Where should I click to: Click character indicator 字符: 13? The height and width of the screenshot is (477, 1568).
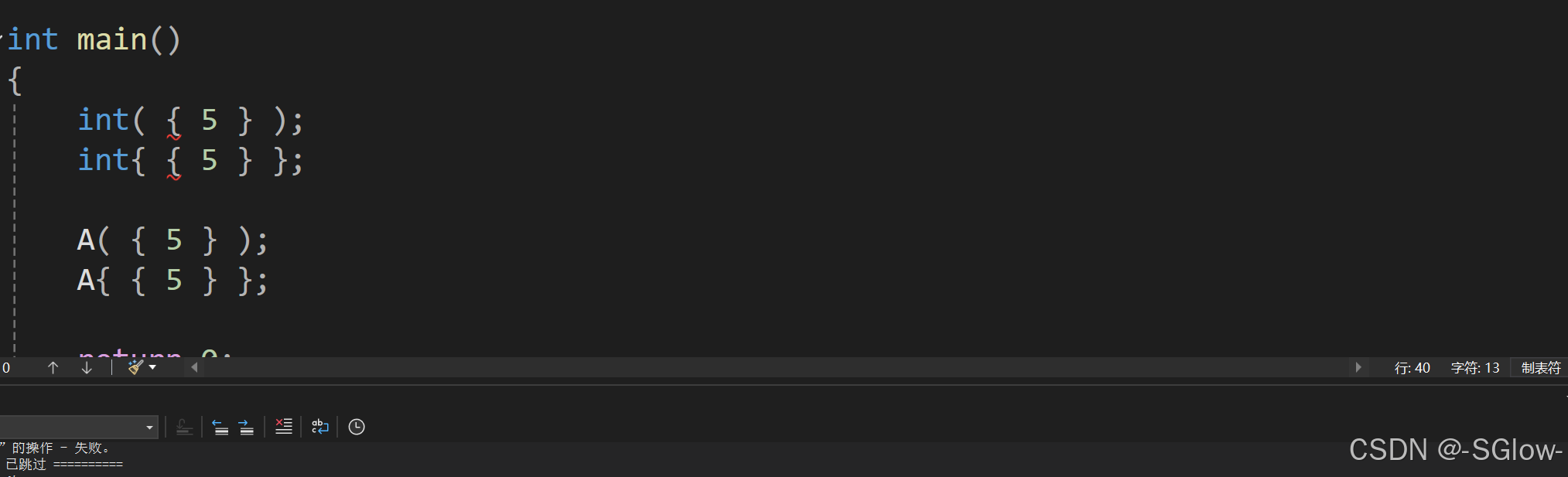[1475, 368]
